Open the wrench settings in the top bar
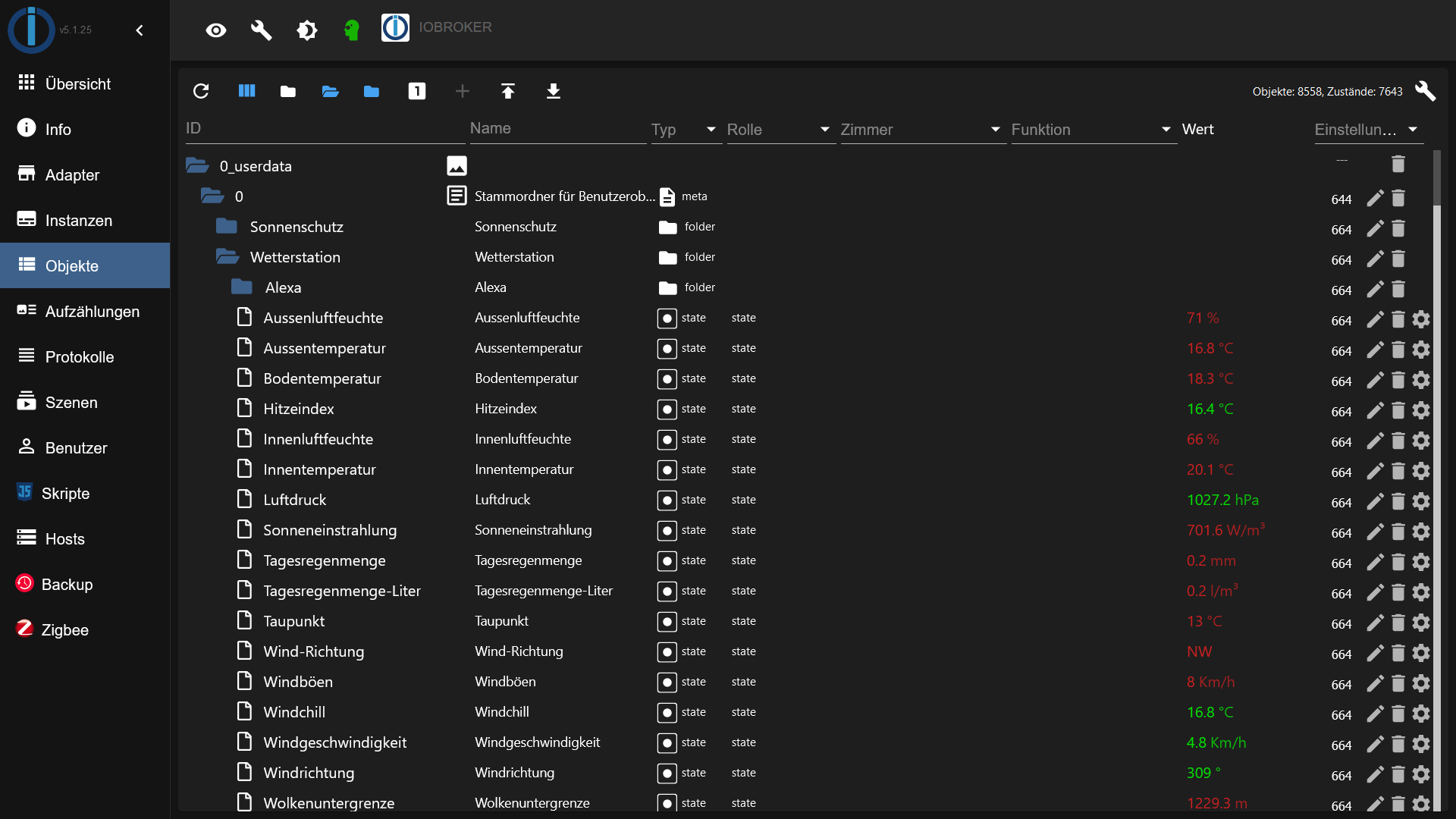This screenshot has height=819, width=1456. (x=262, y=30)
